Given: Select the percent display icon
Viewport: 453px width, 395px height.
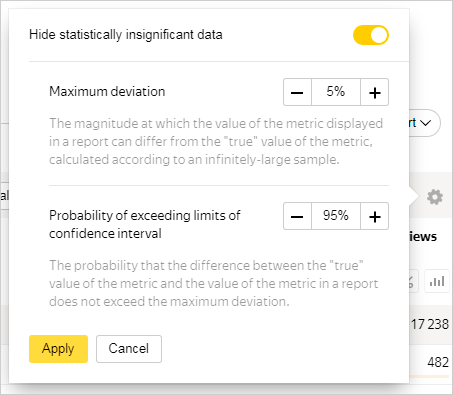Looking at the screenshot, I should pyautogui.click(x=413, y=281).
